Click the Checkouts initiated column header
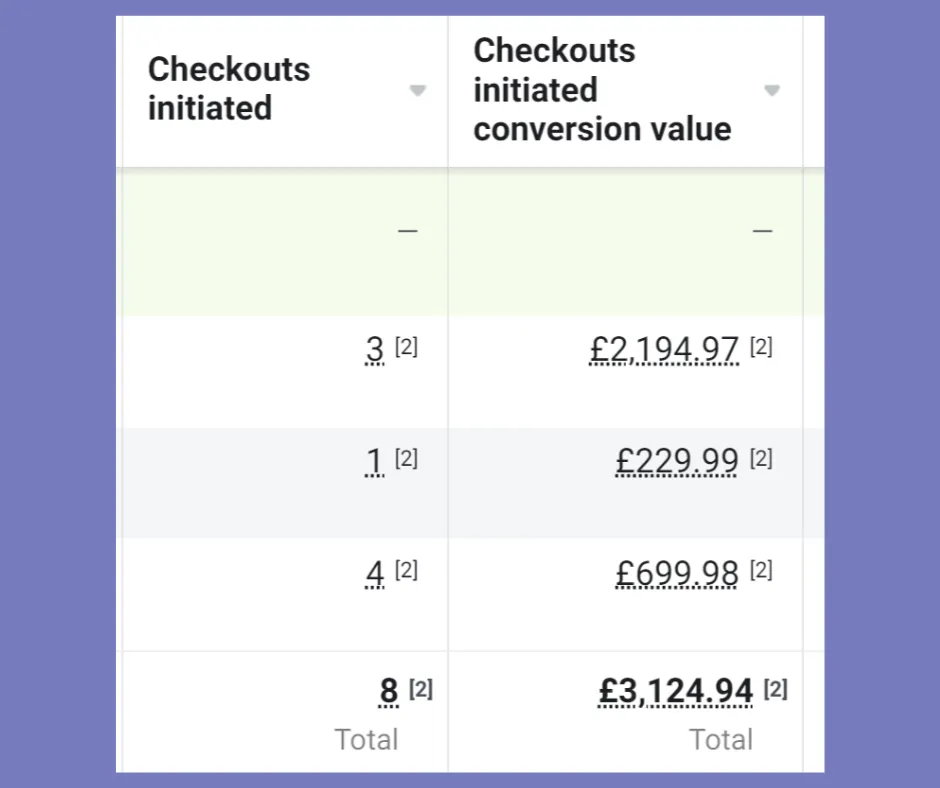The height and width of the screenshot is (788, 940). pos(229,89)
